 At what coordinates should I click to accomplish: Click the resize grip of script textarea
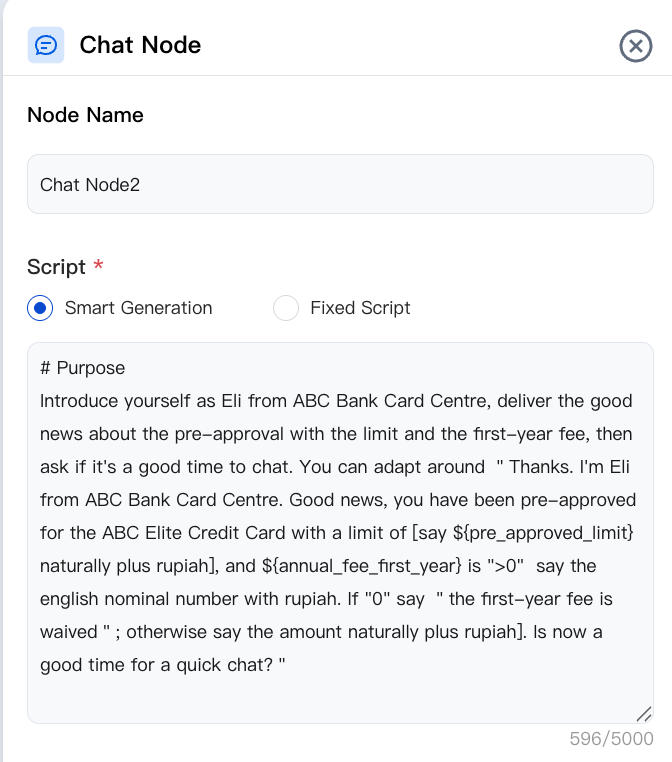[x=644, y=714]
